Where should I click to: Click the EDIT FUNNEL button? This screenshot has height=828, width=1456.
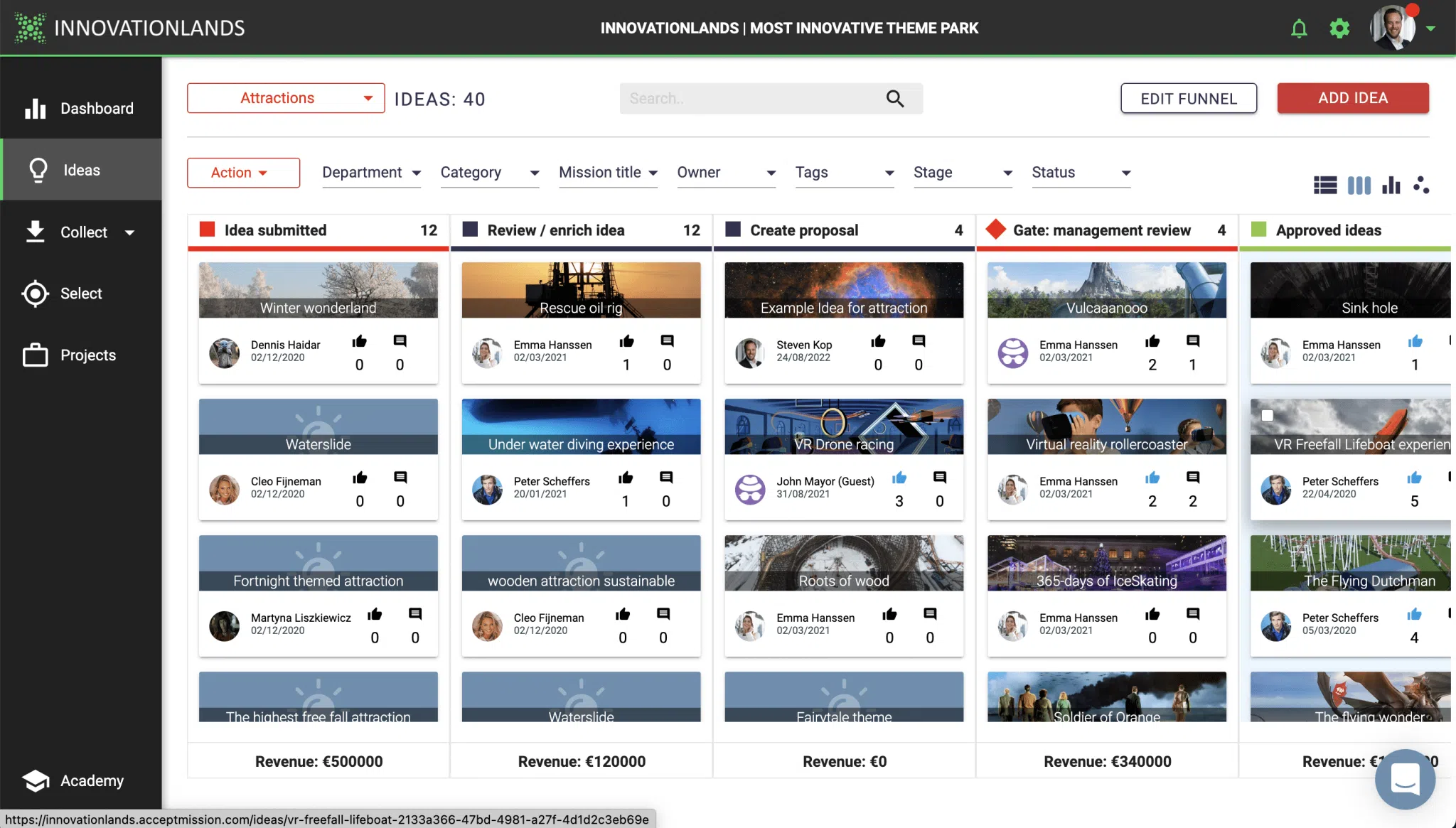pos(1189,98)
